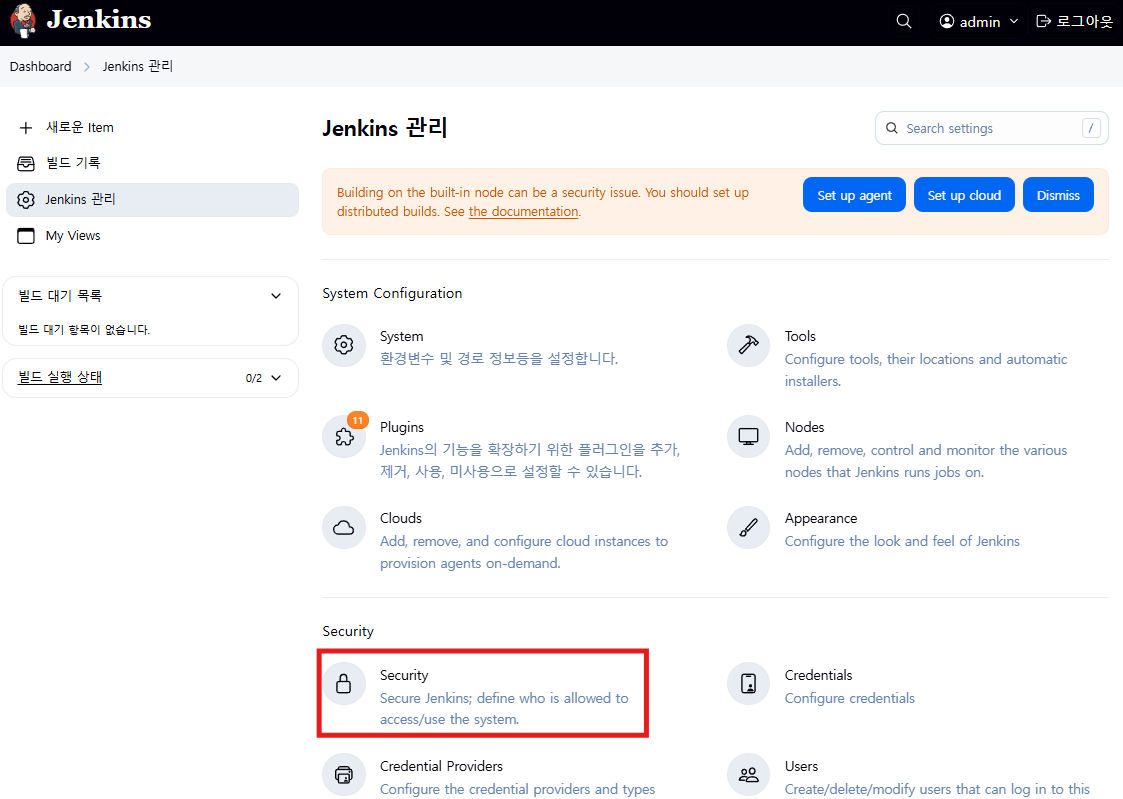The width and height of the screenshot is (1123, 799).
Task: Open Credential Providers via its icon
Action: click(x=344, y=775)
